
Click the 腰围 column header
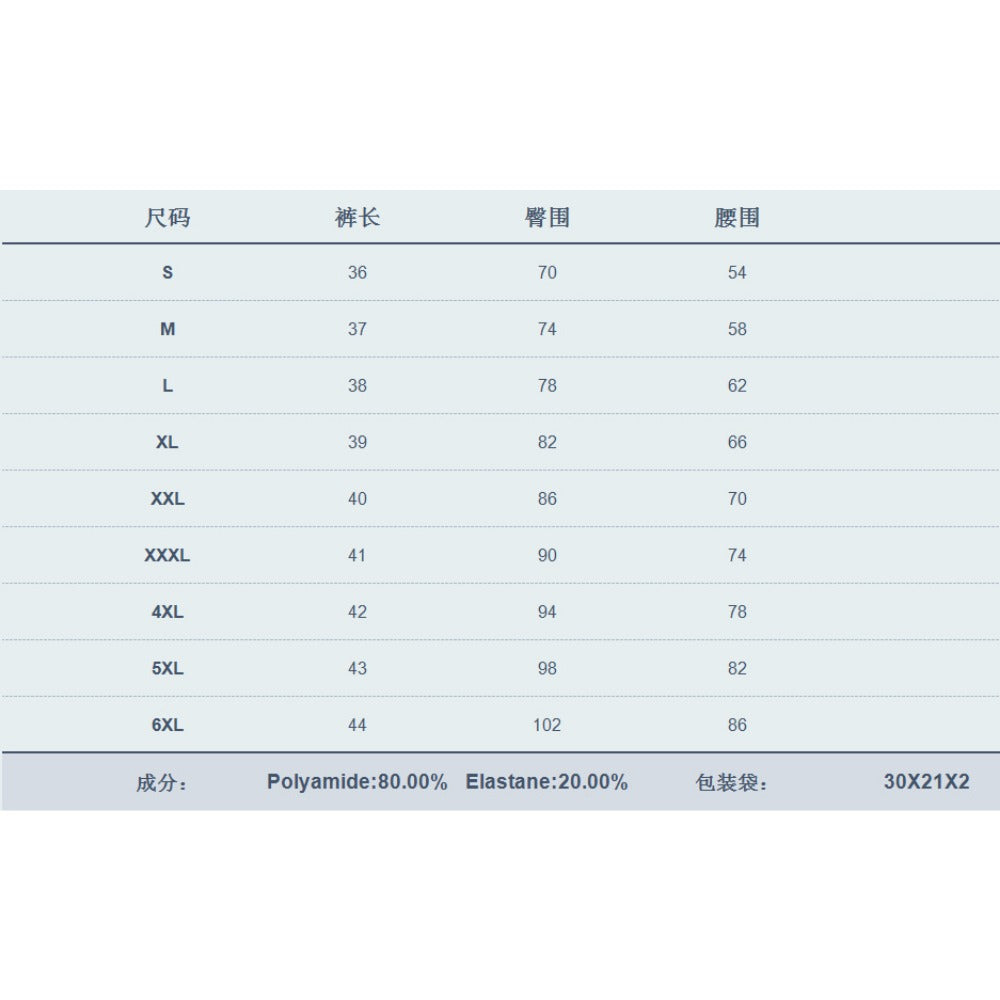tap(737, 218)
